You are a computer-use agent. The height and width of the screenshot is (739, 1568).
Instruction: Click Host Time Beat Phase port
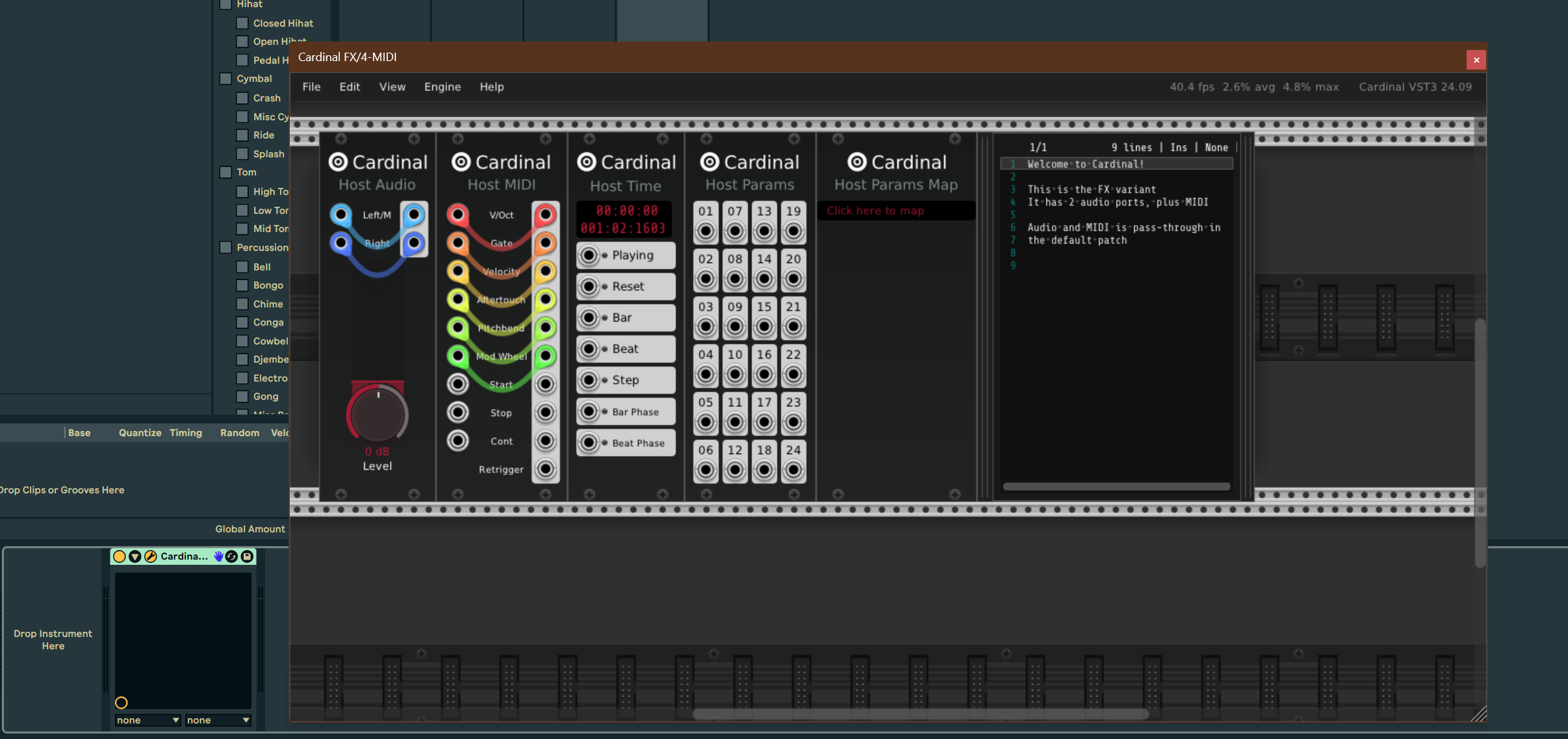589,443
